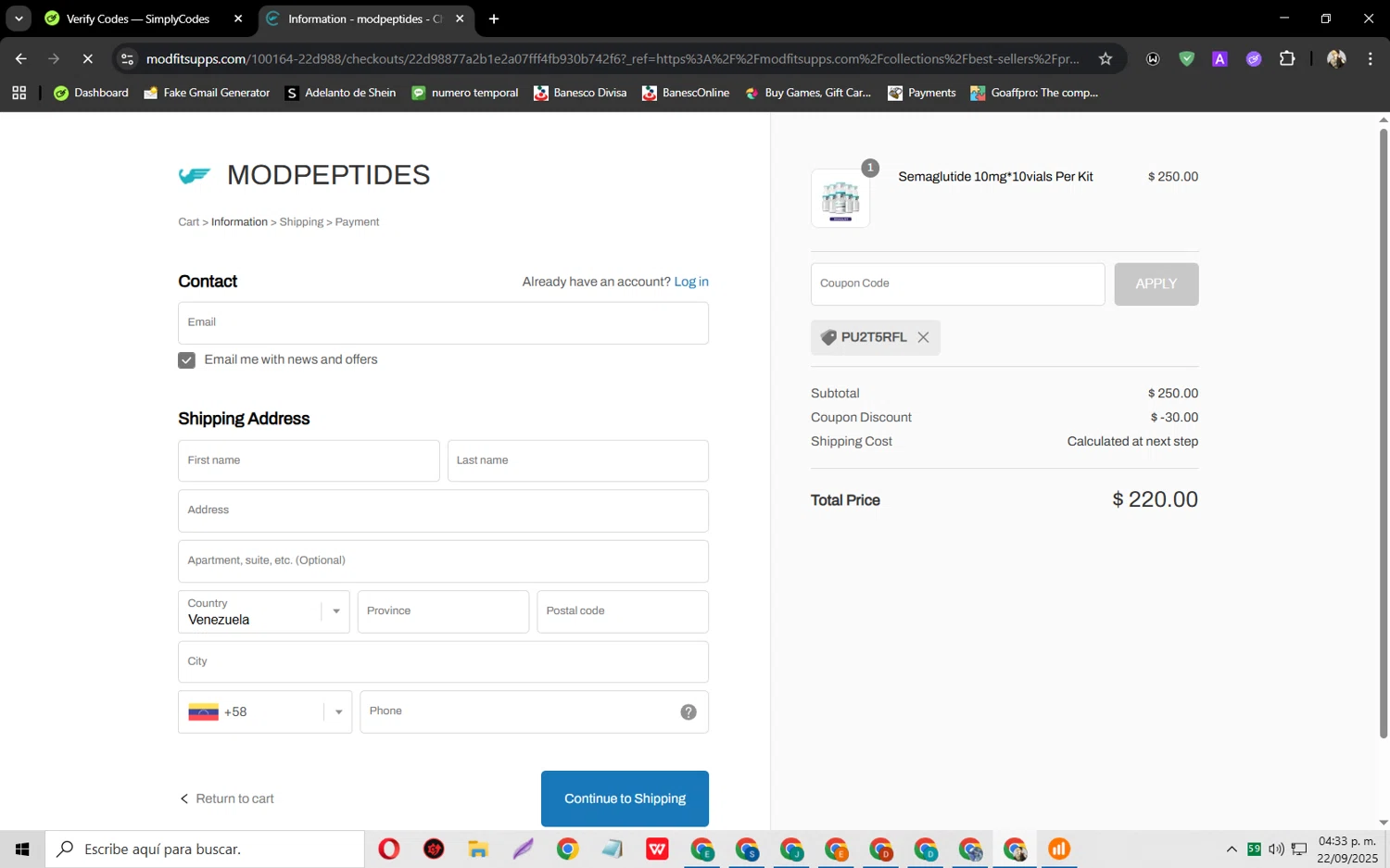Close the Information modpeptides tab
Screen dimensions: 1390x868
coord(460,19)
